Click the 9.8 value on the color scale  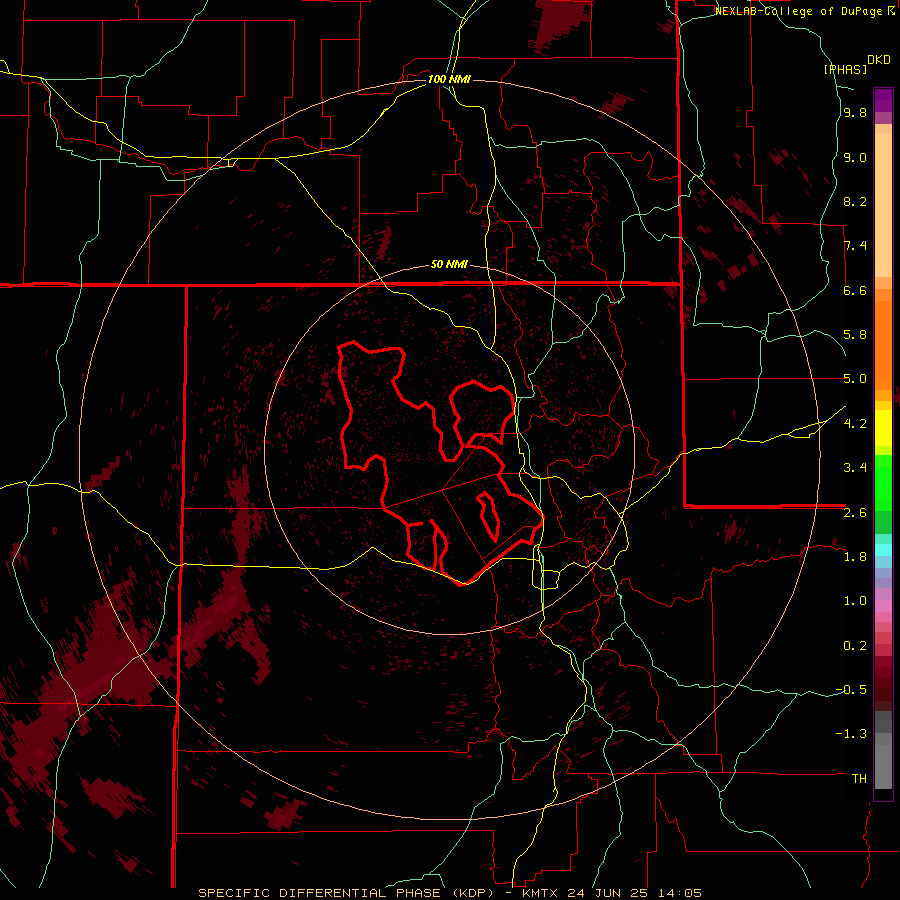click(x=855, y=113)
